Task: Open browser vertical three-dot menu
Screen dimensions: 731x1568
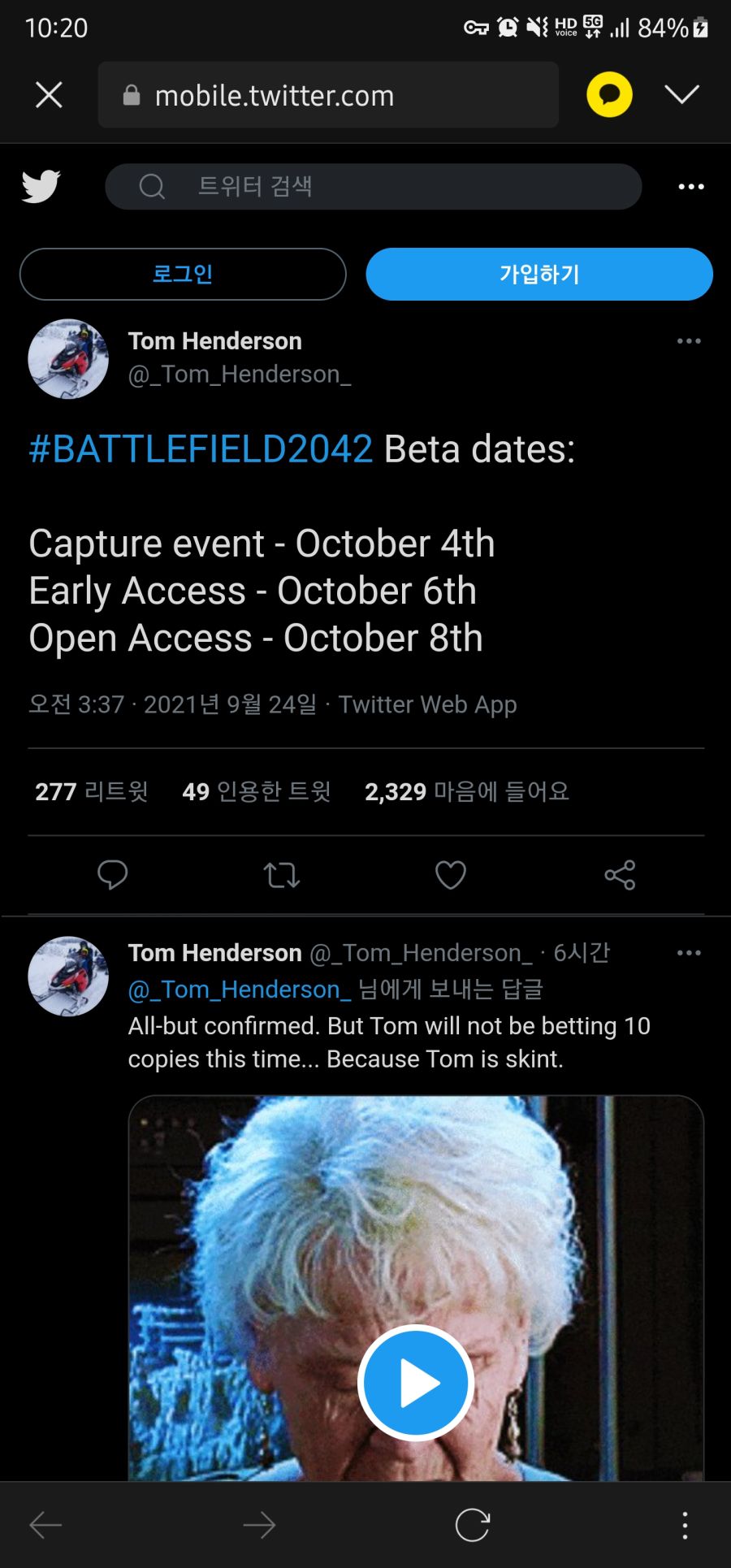Action: point(685,1525)
